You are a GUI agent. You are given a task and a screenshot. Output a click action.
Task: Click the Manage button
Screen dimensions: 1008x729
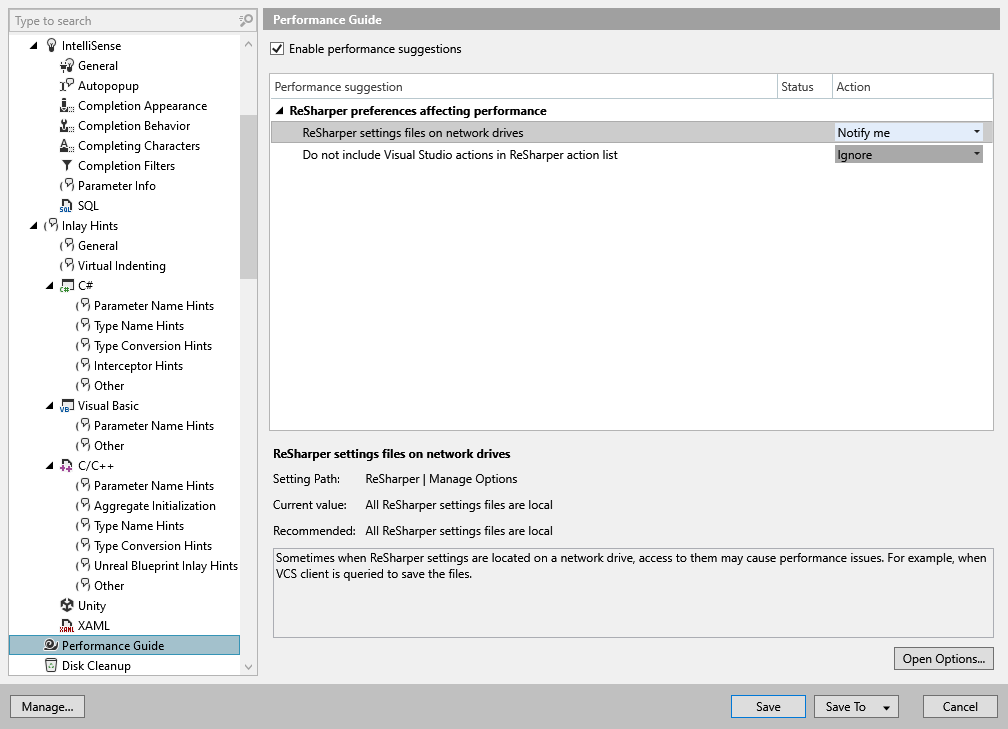click(x=47, y=707)
